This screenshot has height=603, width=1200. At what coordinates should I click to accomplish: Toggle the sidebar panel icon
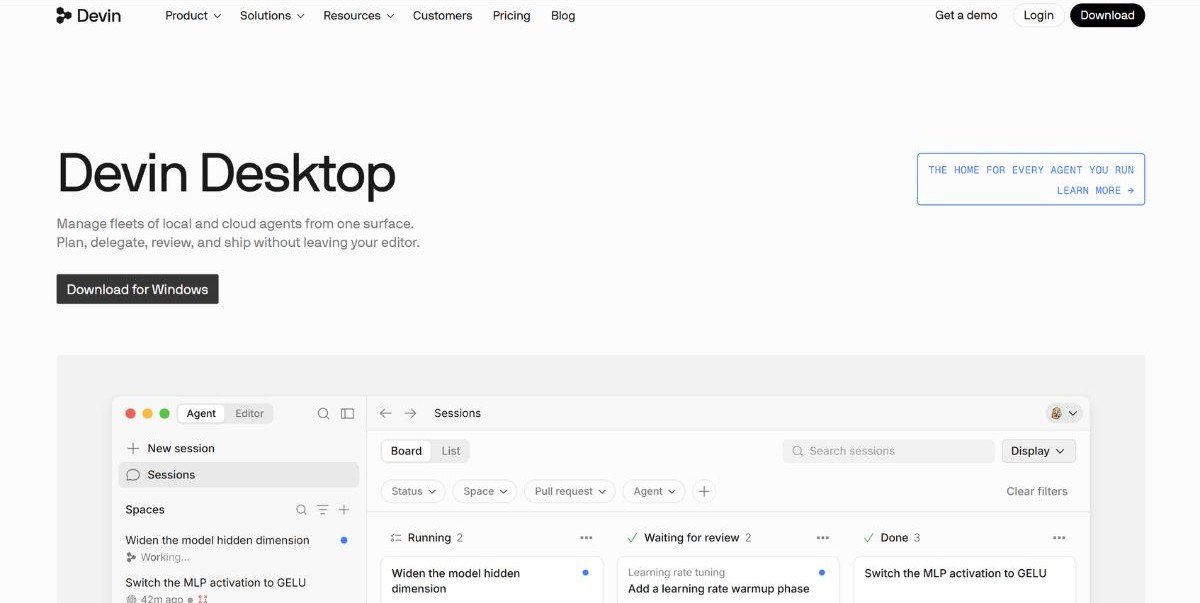[347, 413]
